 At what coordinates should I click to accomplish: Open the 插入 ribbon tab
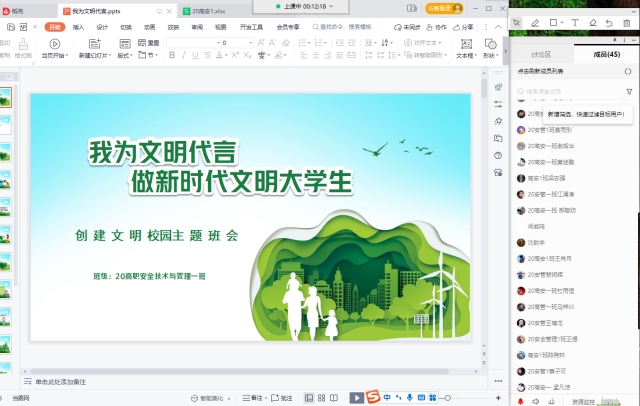pyautogui.click(x=78, y=27)
